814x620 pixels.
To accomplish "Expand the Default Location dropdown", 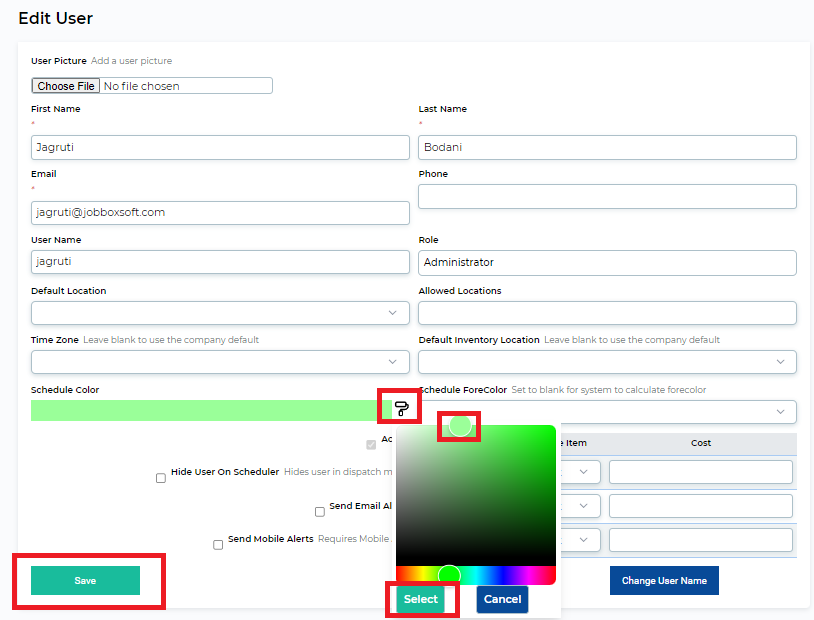I will 220,313.
